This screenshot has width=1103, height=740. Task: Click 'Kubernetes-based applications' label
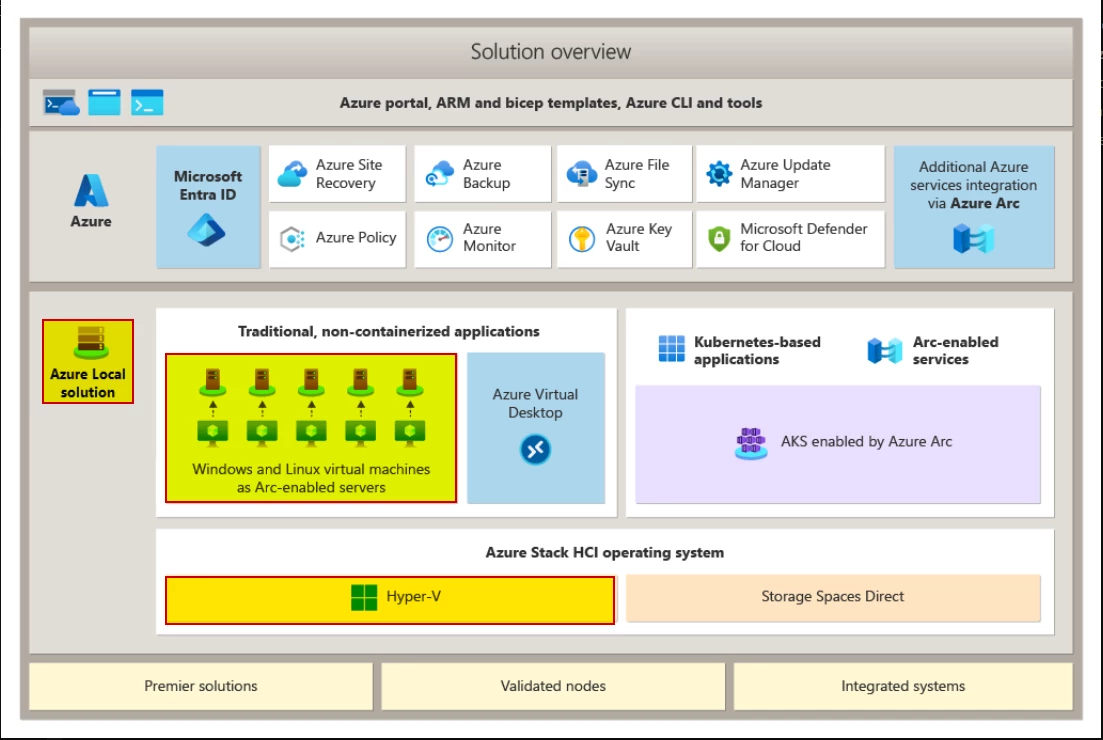[757, 350]
